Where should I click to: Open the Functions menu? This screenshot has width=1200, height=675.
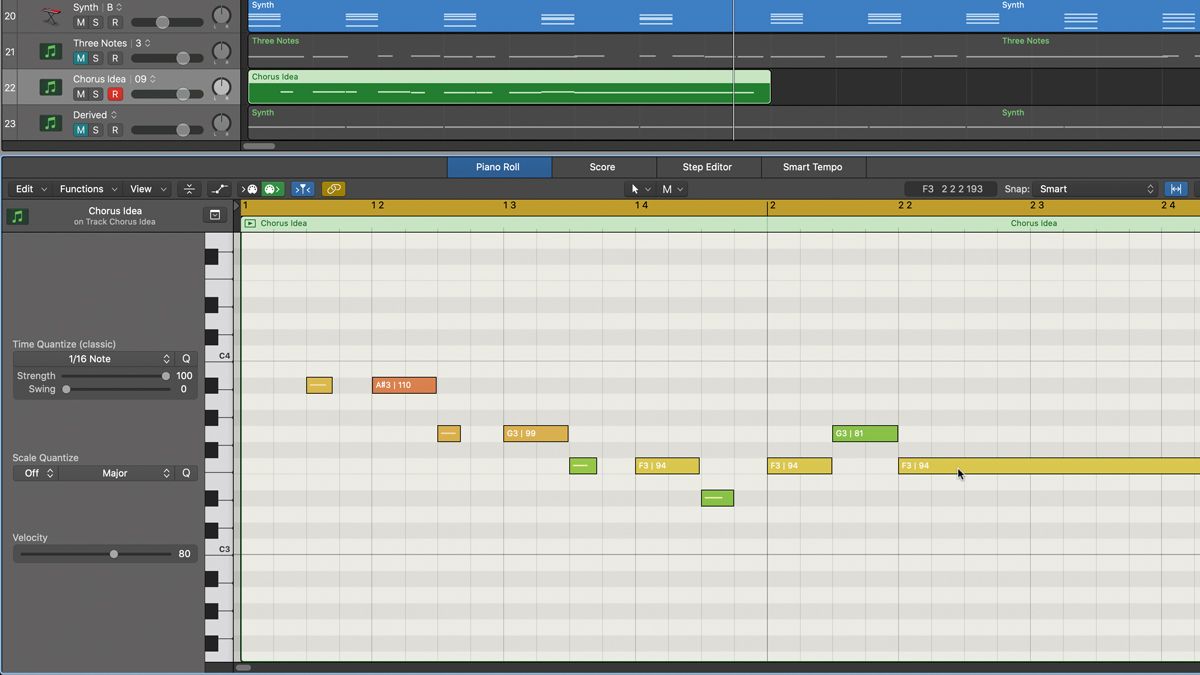pyautogui.click(x=84, y=188)
